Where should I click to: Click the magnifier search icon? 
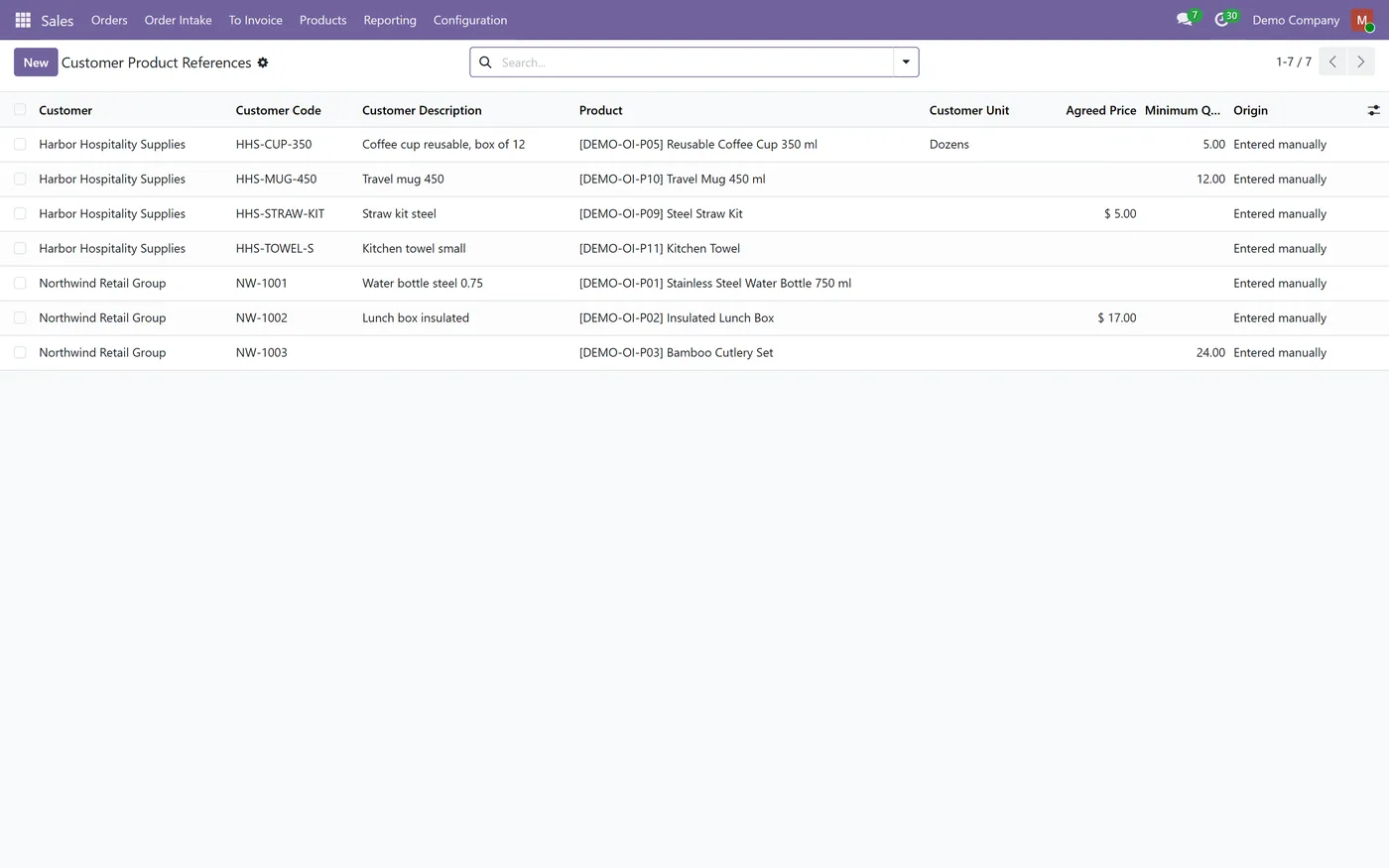click(485, 62)
